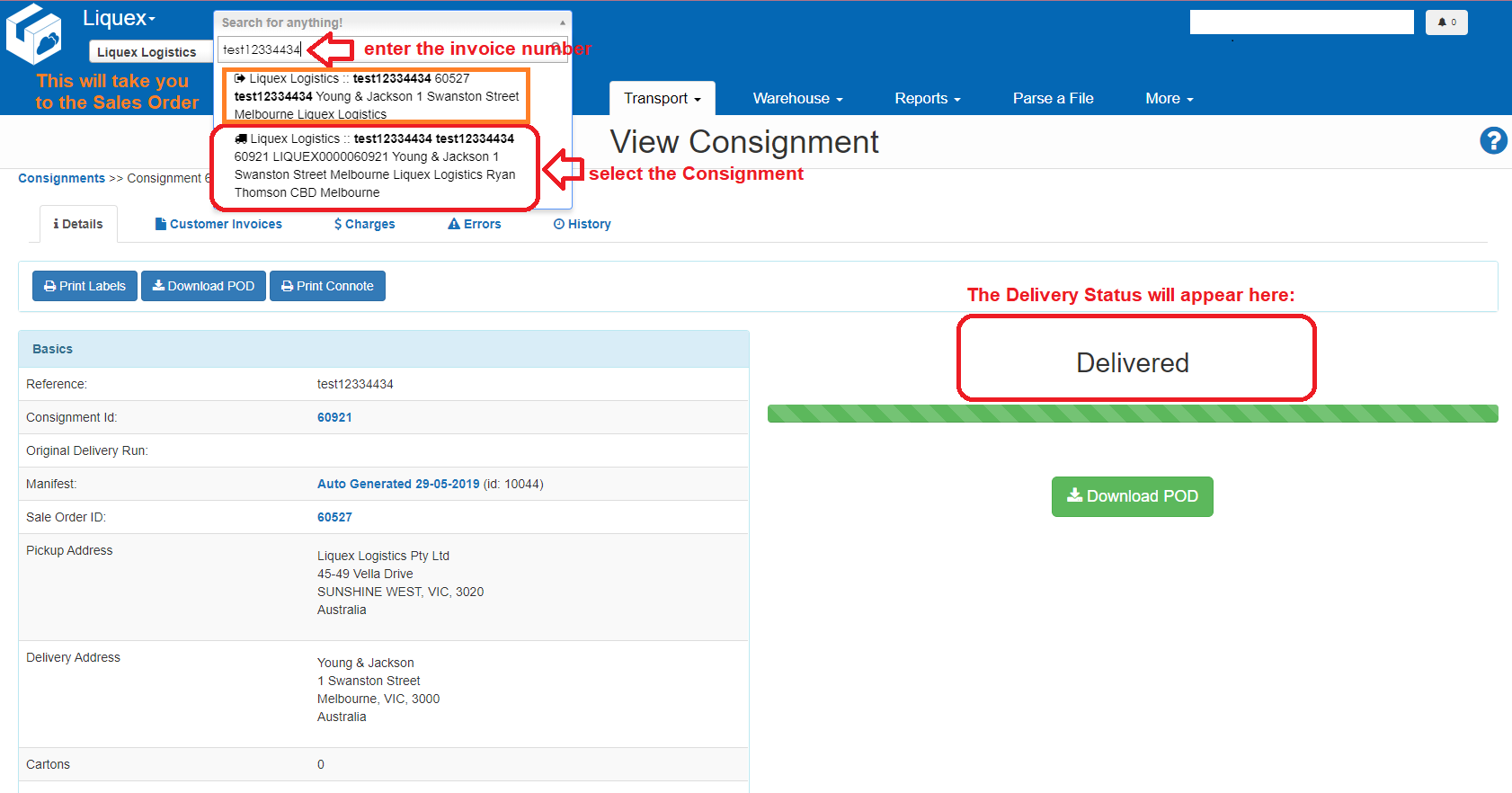Click the green Download POD button

[x=1133, y=496]
